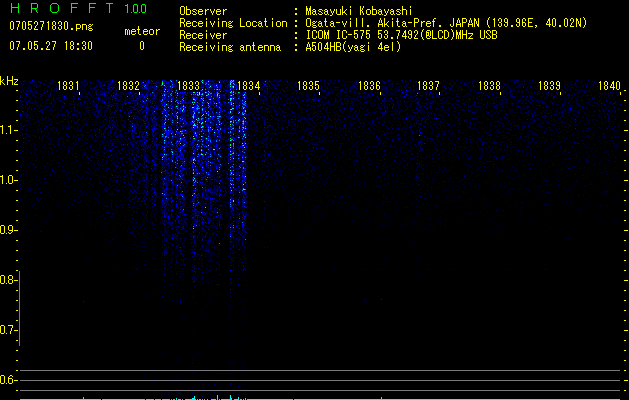This screenshot has height=400, width=629.
Task: Click time marker 1835
Action: [308, 86]
